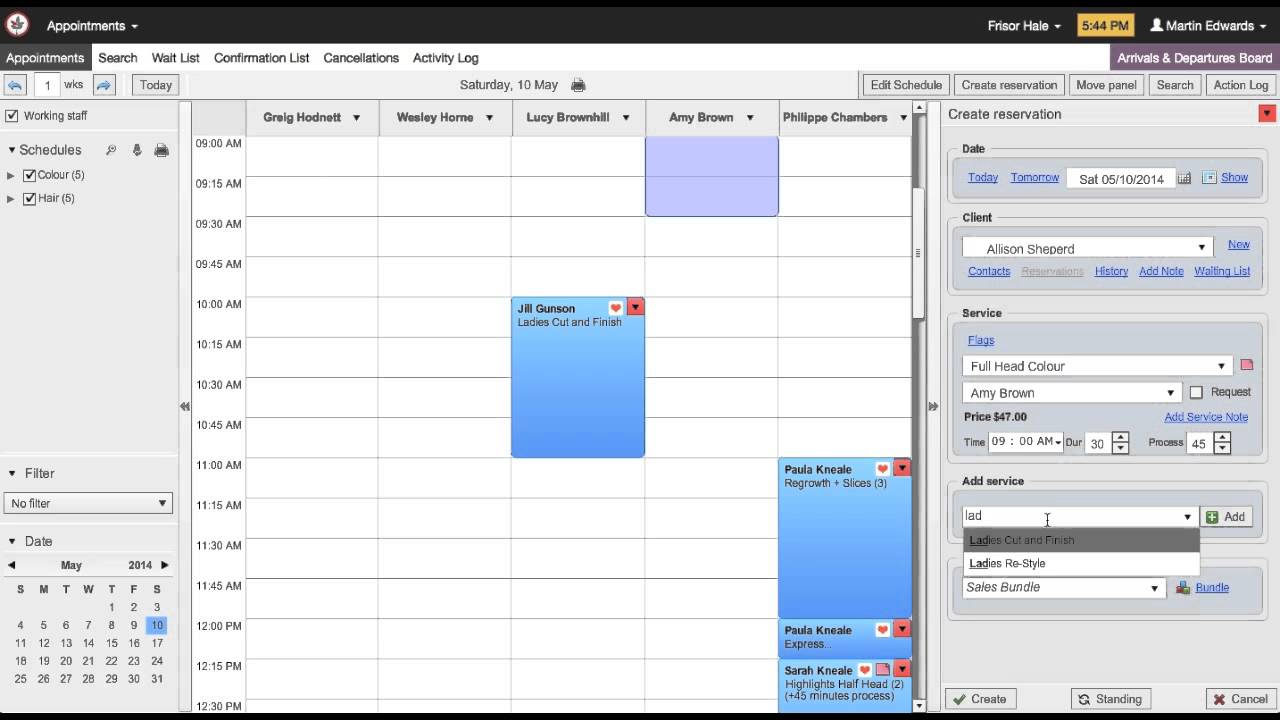Click the heart icon on Jill Gunson's appointment

click(x=616, y=308)
